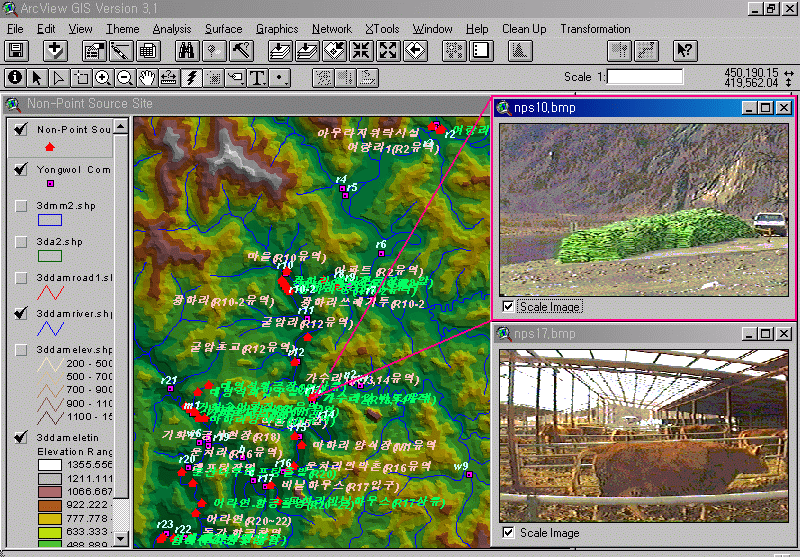Hide the 3ddamriver.shp theme
Viewport: 802px width, 557px height.
coord(21,314)
